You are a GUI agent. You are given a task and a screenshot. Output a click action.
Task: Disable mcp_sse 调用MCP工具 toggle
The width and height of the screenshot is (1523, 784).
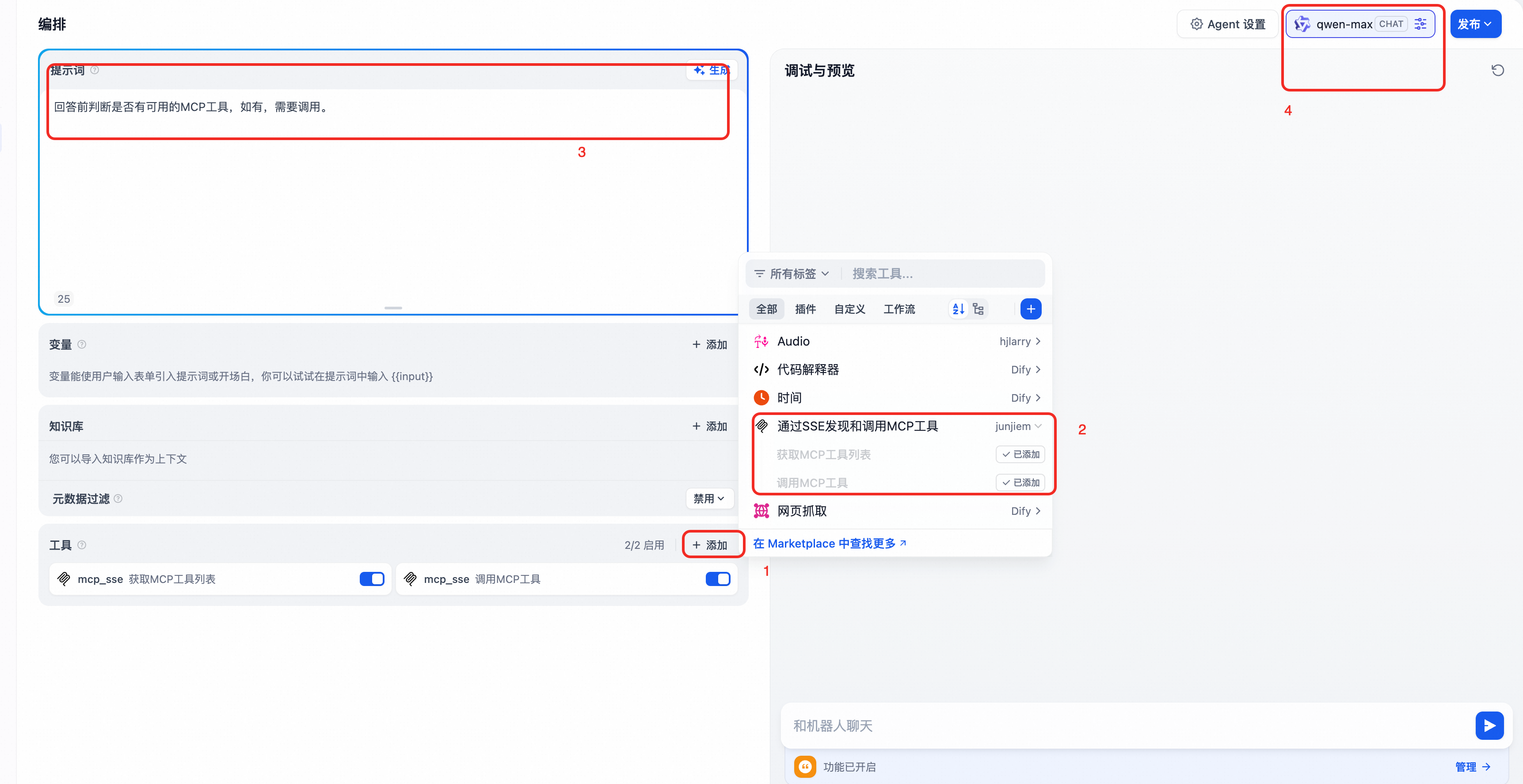[718, 579]
